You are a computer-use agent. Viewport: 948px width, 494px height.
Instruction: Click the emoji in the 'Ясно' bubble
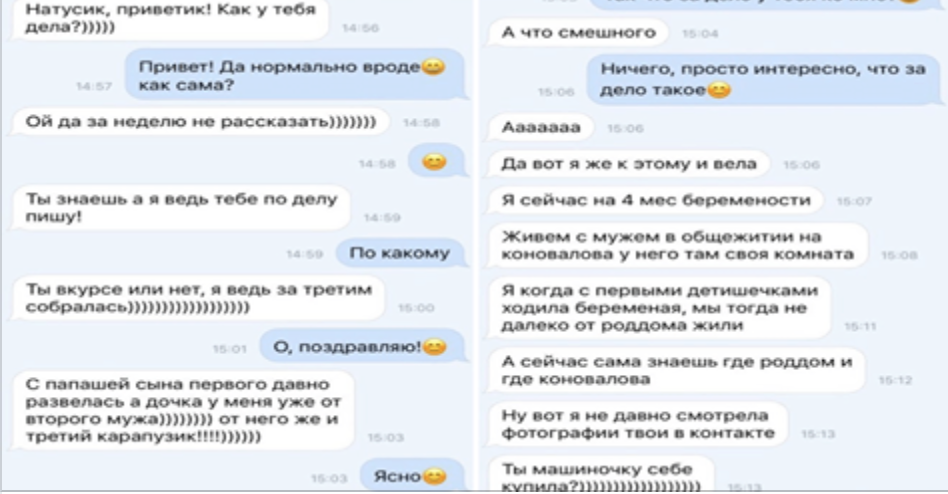point(434,476)
